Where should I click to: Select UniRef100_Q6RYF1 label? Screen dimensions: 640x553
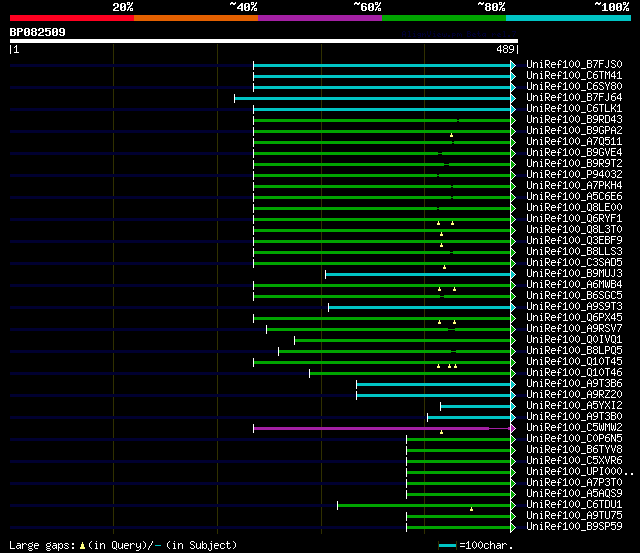pyautogui.click(x=574, y=219)
